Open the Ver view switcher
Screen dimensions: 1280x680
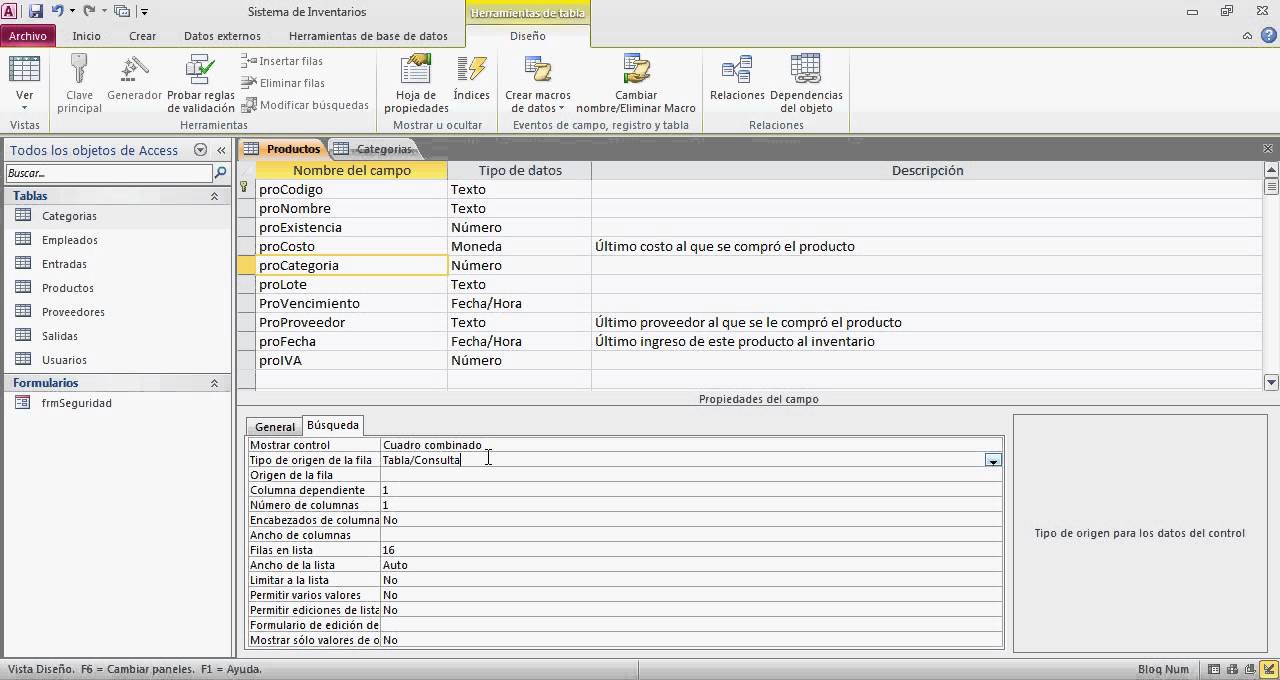pyautogui.click(x=24, y=84)
